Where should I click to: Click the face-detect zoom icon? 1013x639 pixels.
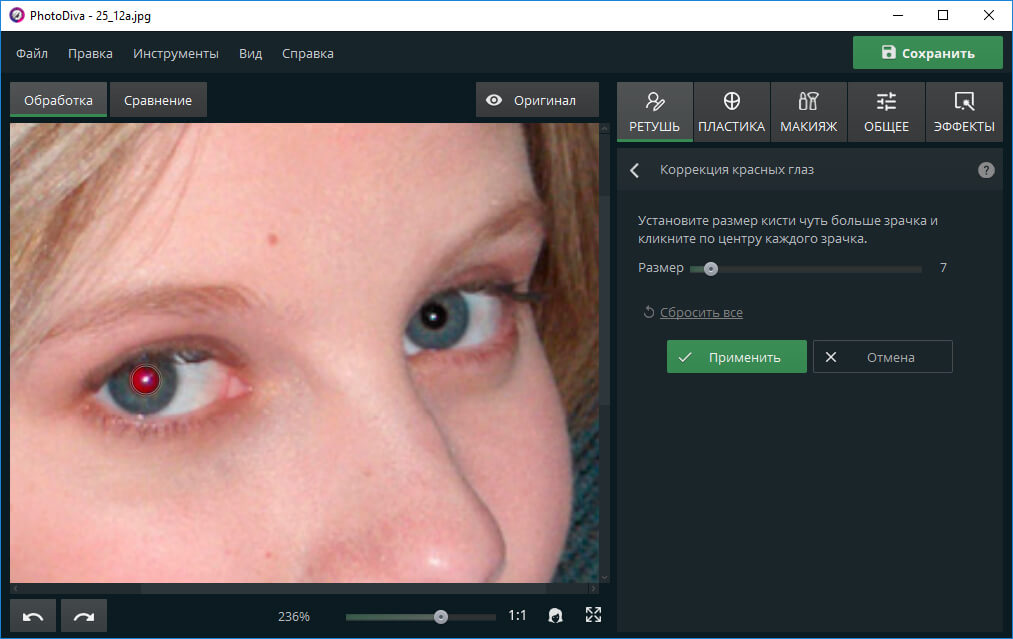click(x=556, y=616)
